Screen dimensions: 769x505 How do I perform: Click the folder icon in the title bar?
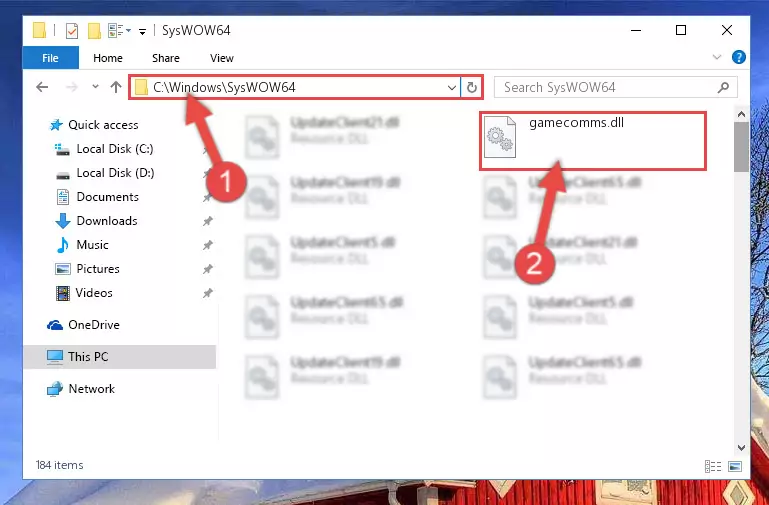(x=39, y=31)
